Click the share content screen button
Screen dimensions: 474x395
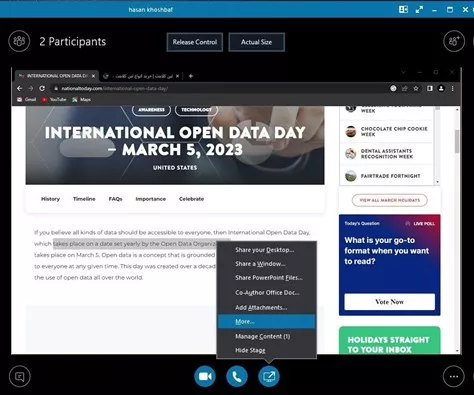[269, 376]
